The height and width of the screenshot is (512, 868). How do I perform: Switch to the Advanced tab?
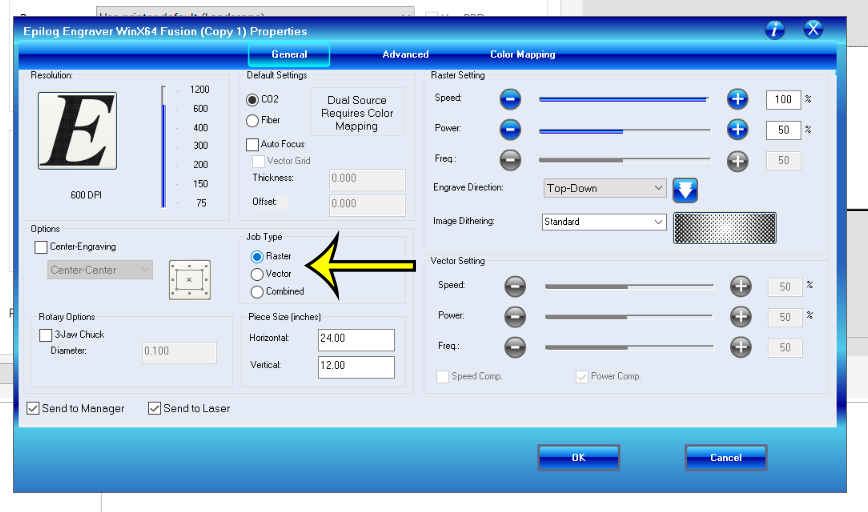click(x=405, y=54)
